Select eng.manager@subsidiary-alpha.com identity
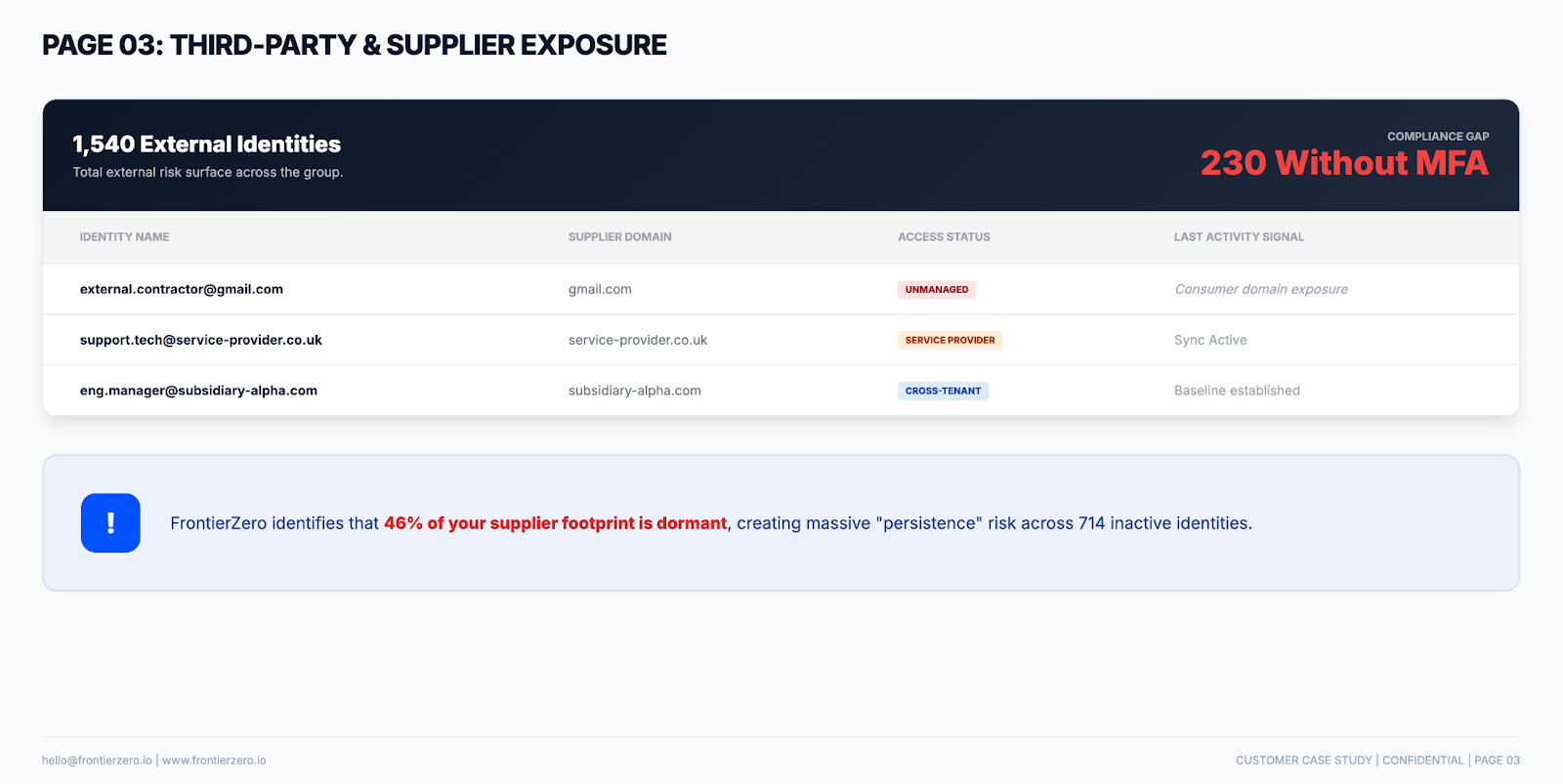The image size is (1563, 784). (198, 392)
